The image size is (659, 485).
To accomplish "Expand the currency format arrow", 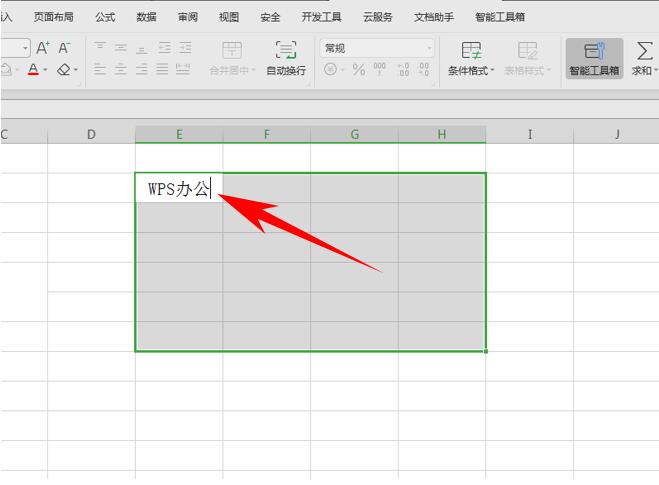I will pos(343,69).
